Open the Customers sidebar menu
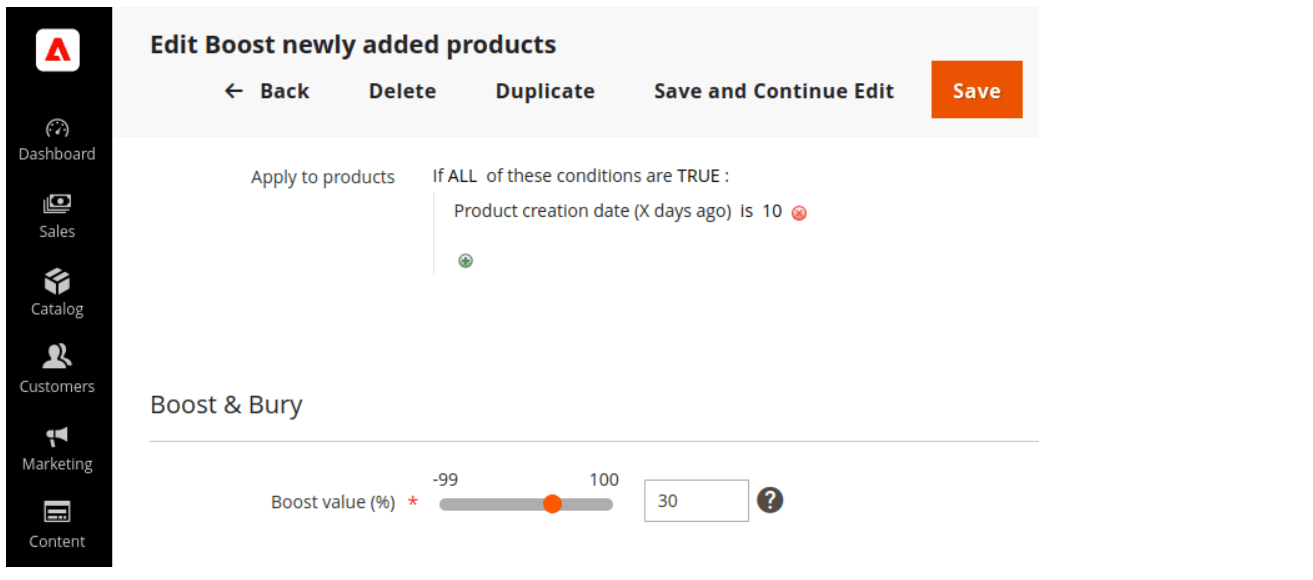 click(x=57, y=370)
